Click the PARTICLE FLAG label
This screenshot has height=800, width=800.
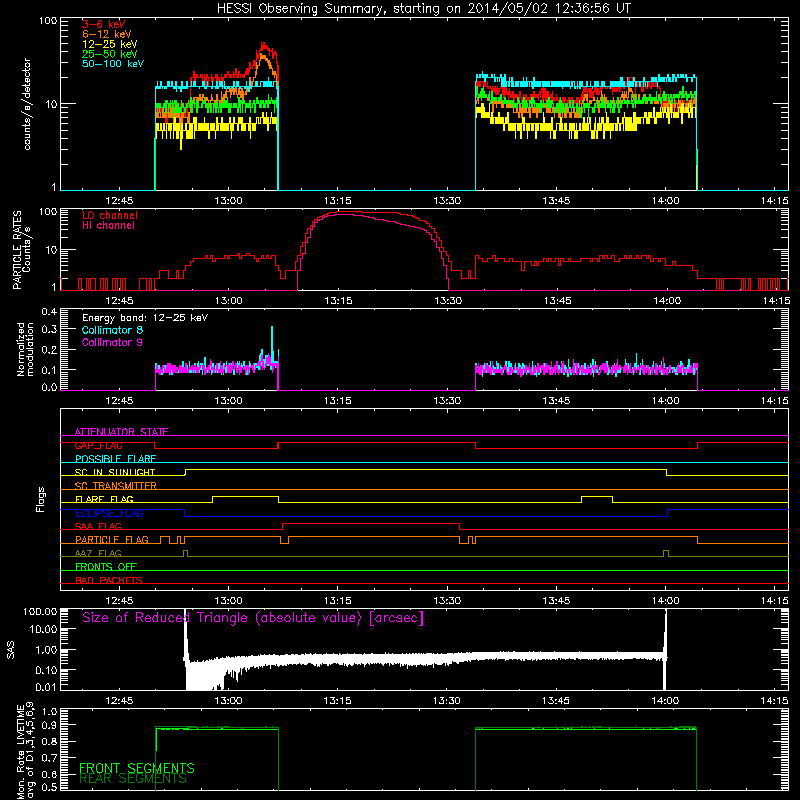point(112,539)
